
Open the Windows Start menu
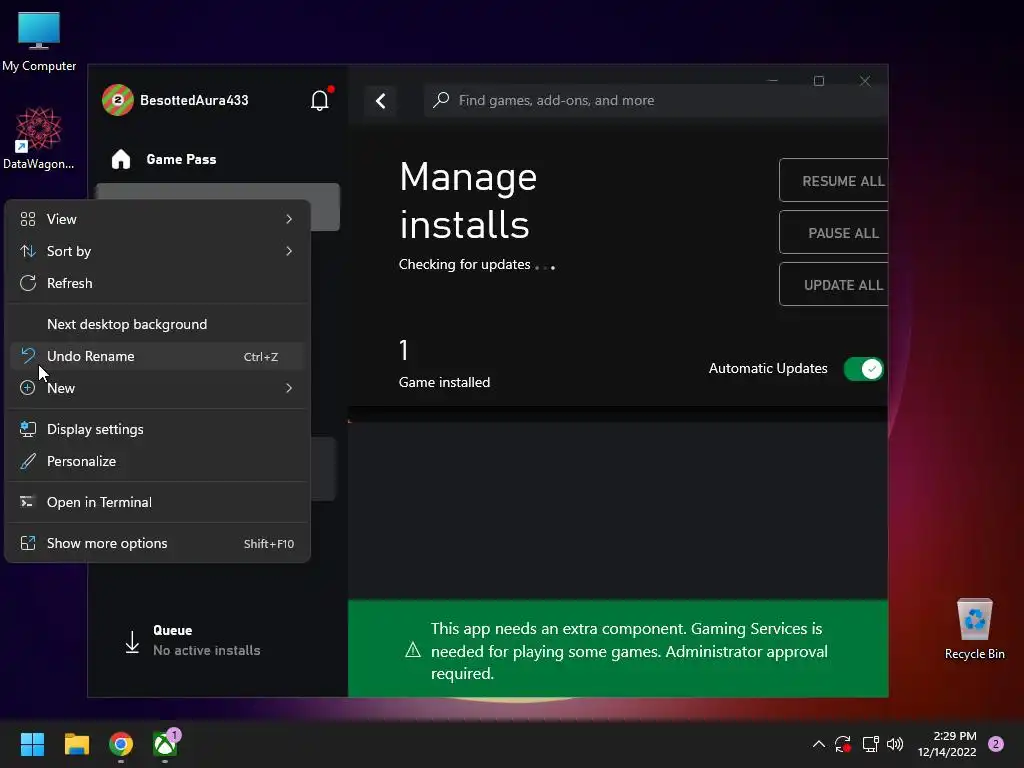[x=32, y=744]
